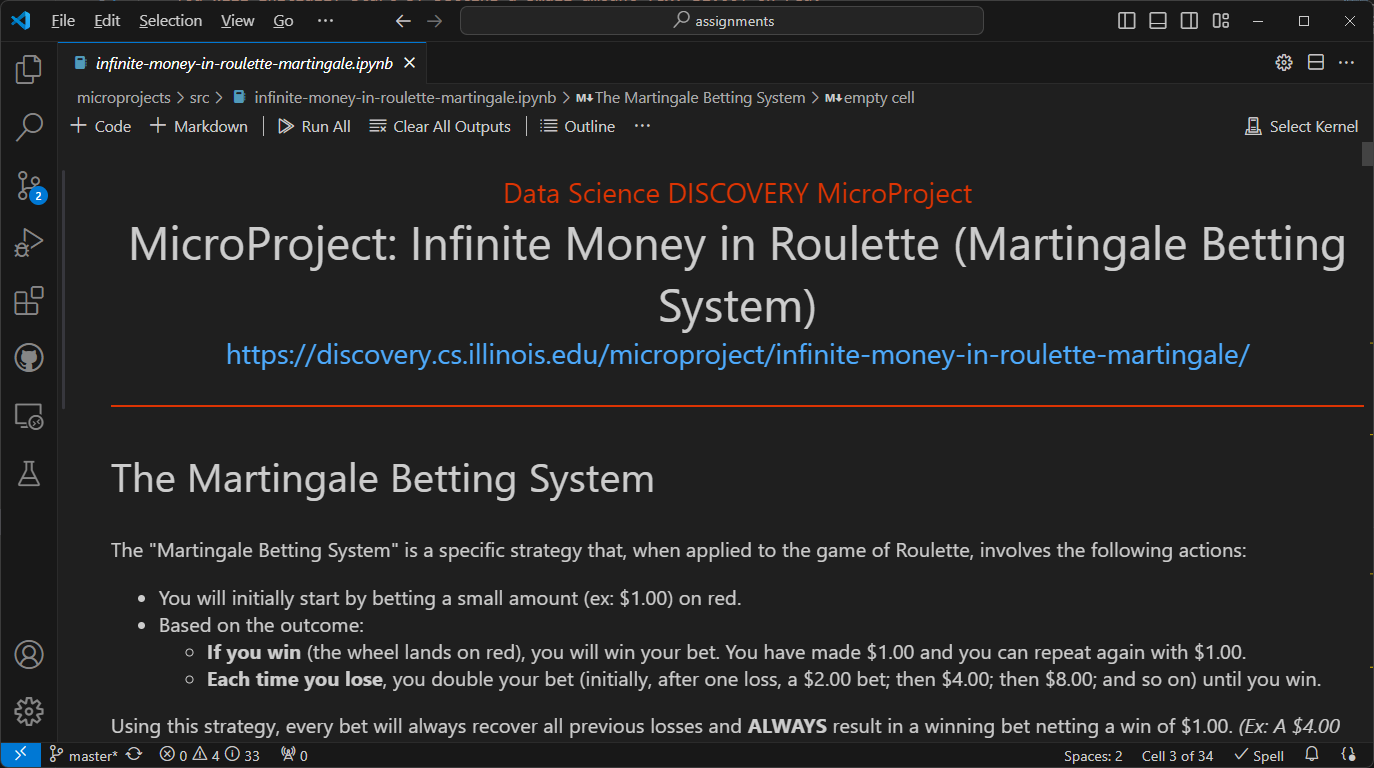
Task: Open Source Control with 2 pending changes
Action: pyautogui.click(x=29, y=185)
